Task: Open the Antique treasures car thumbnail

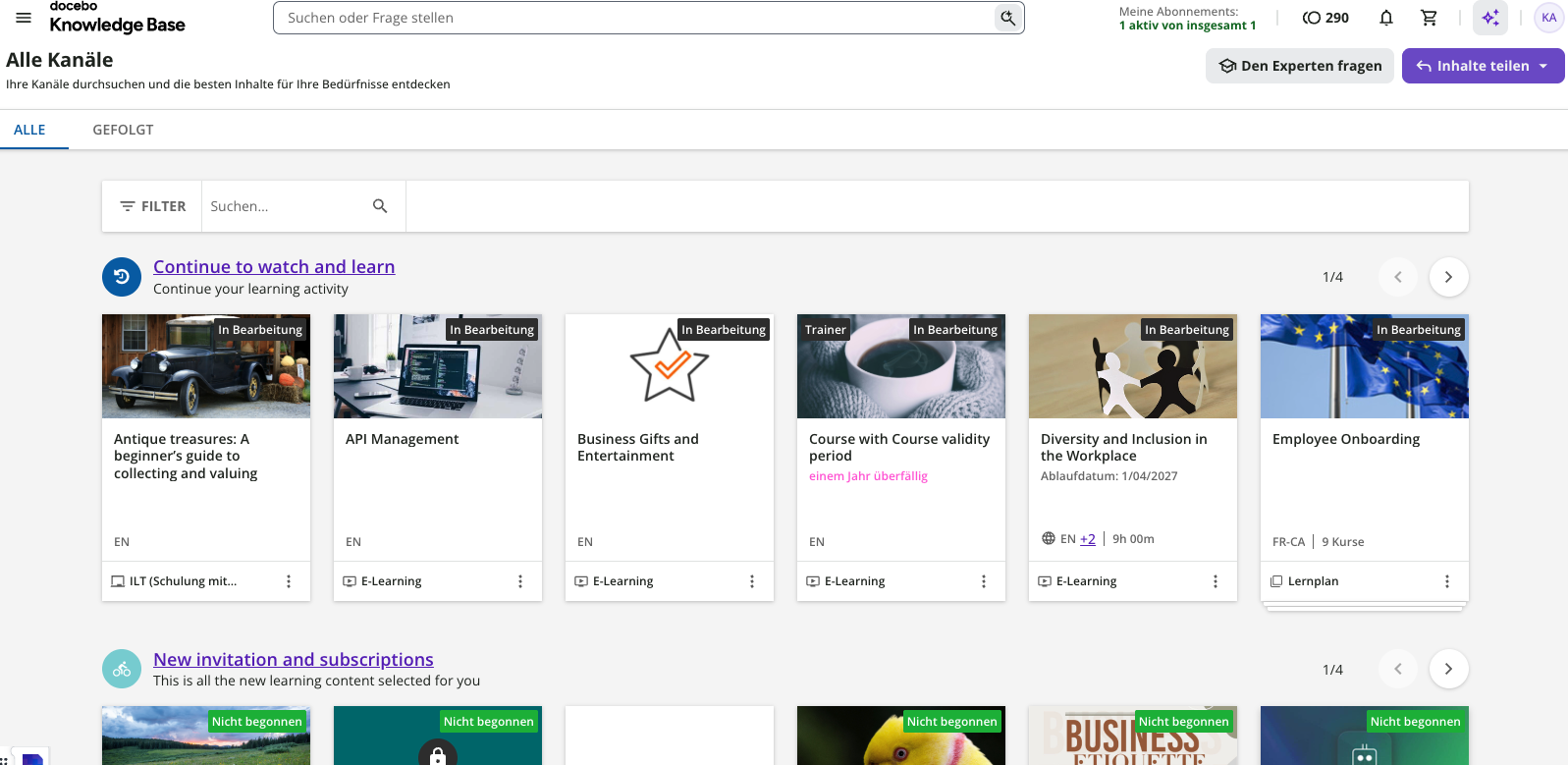Action: point(206,366)
